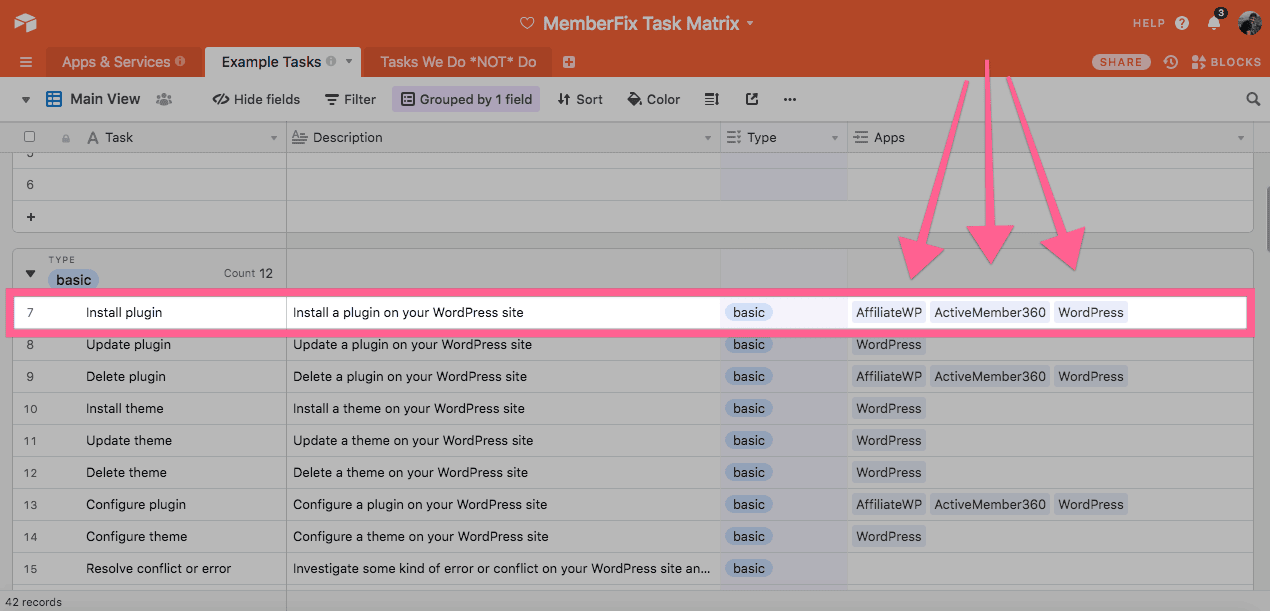
Task: Open the notifications bell
Action: point(1214,23)
